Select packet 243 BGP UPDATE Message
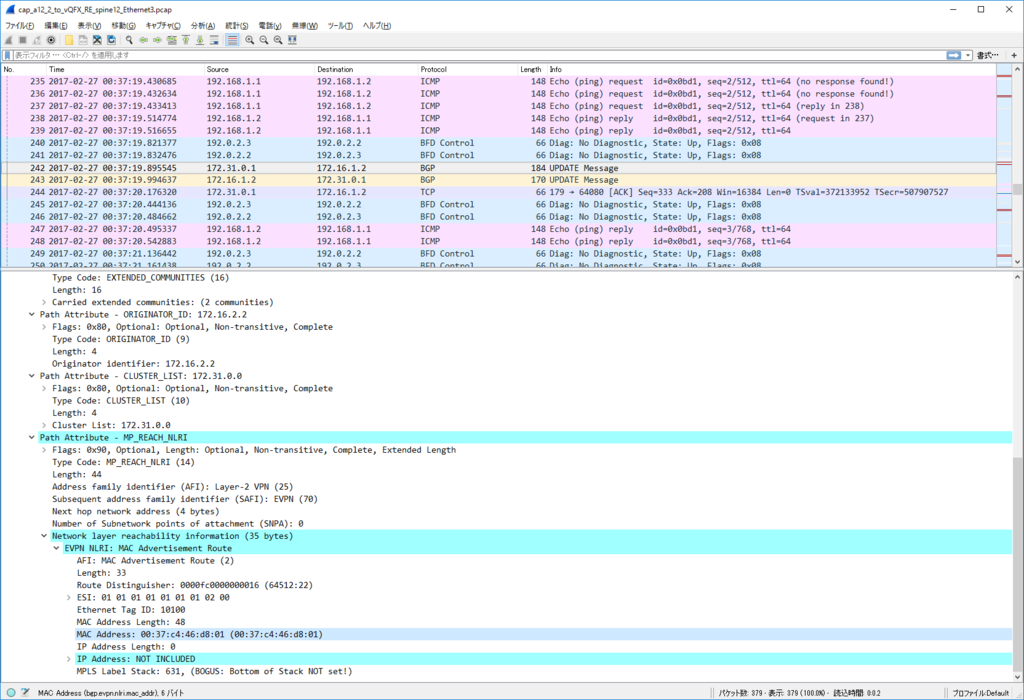 click(x=499, y=180)
